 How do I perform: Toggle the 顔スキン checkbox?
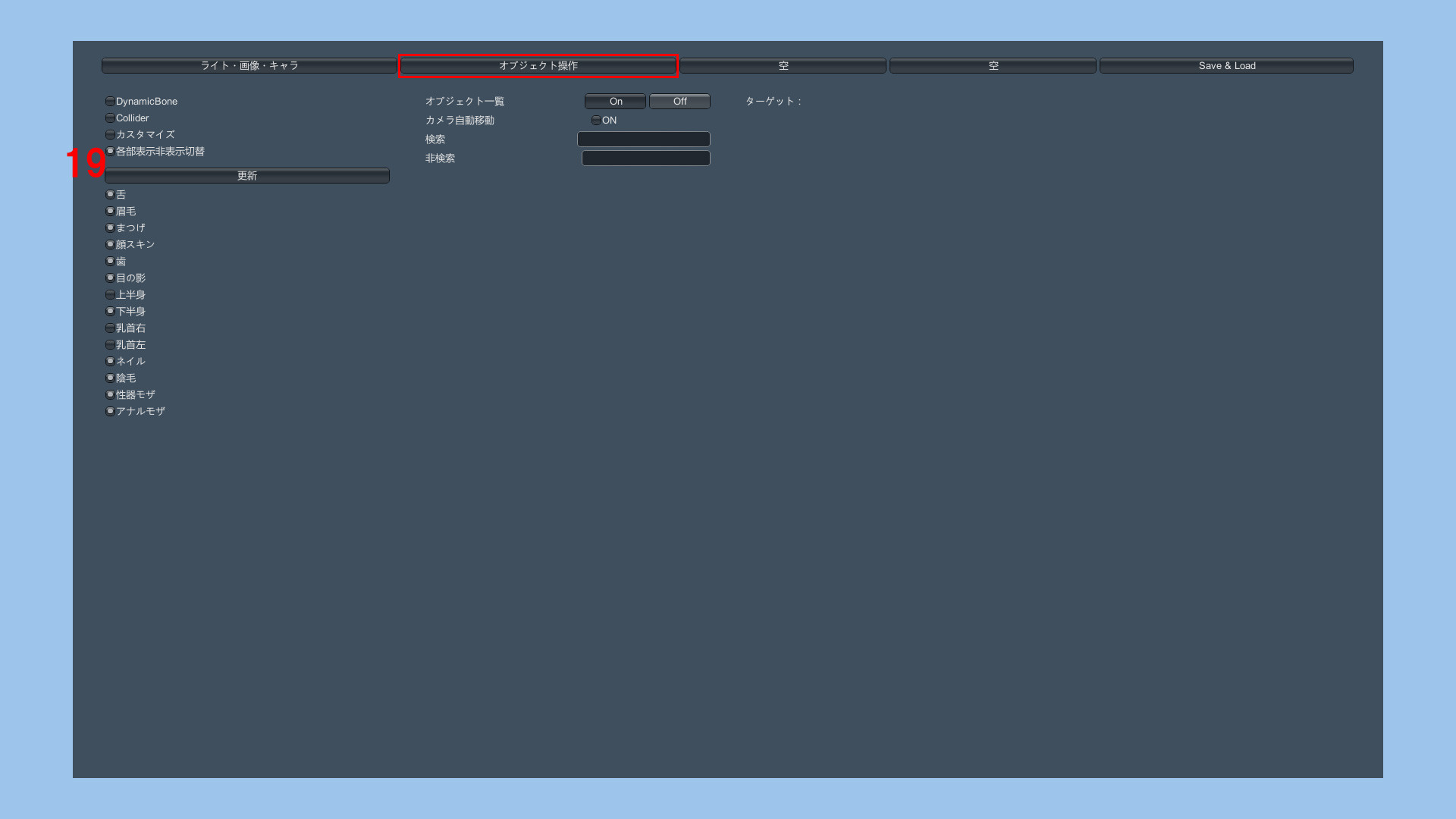point(111,244)
